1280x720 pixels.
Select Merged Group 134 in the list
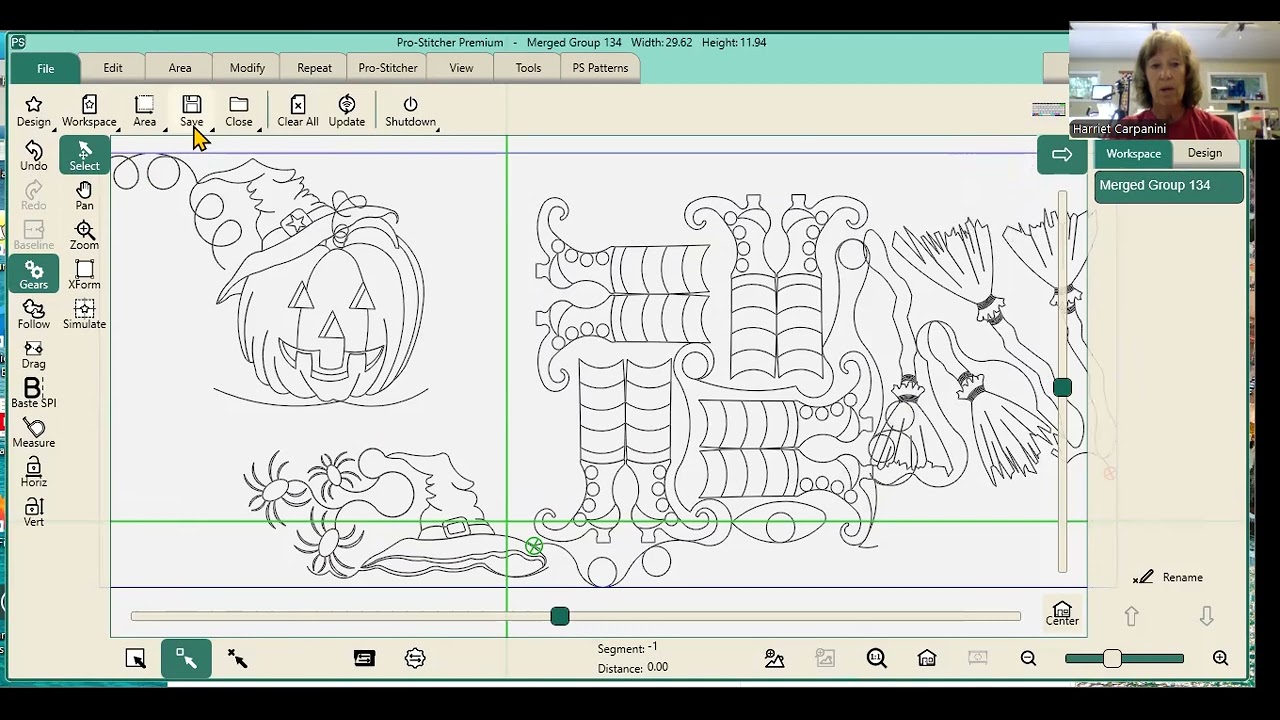pos(1168,185)
